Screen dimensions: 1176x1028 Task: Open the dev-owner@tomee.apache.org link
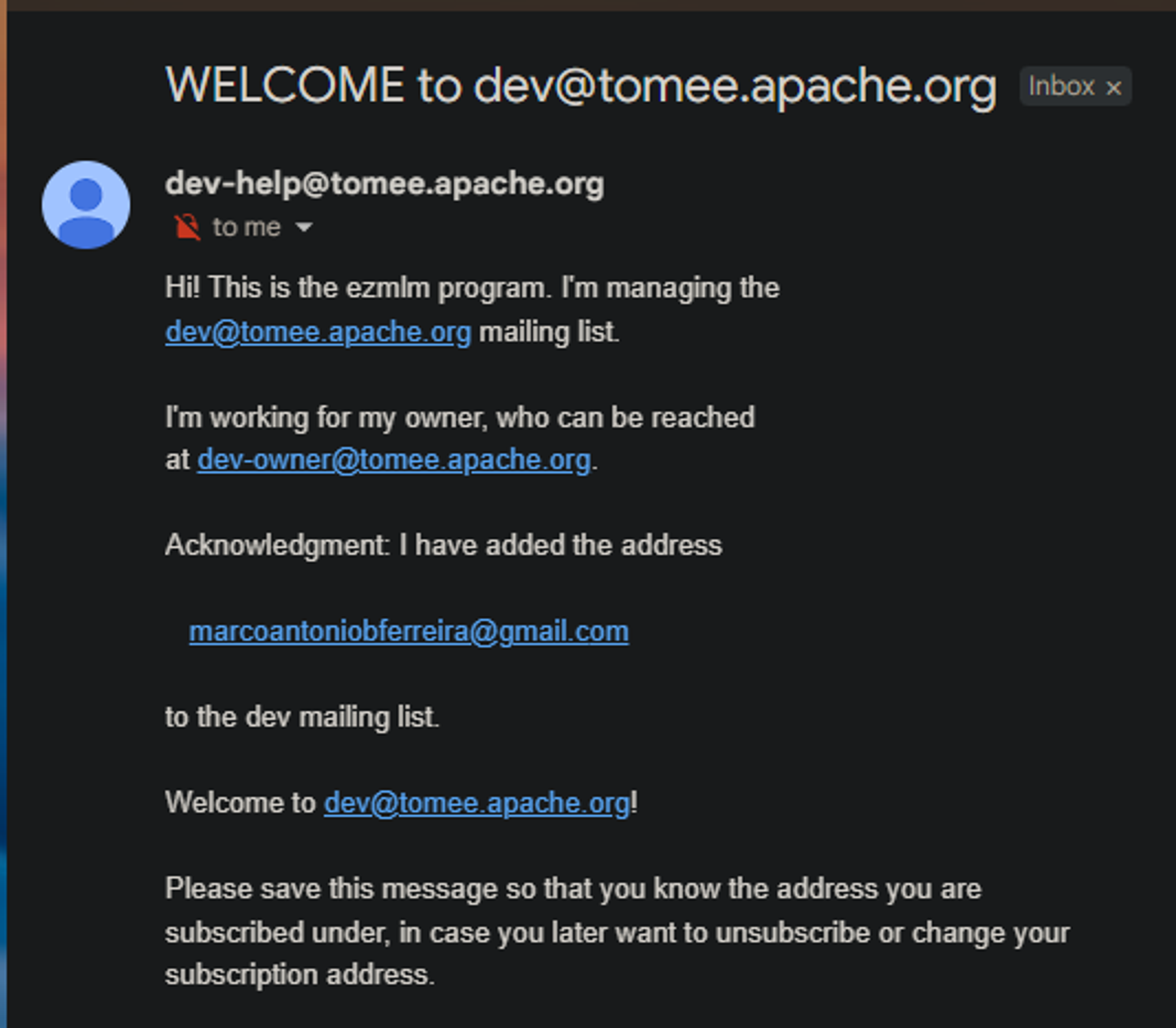click(x=394, y=460)
